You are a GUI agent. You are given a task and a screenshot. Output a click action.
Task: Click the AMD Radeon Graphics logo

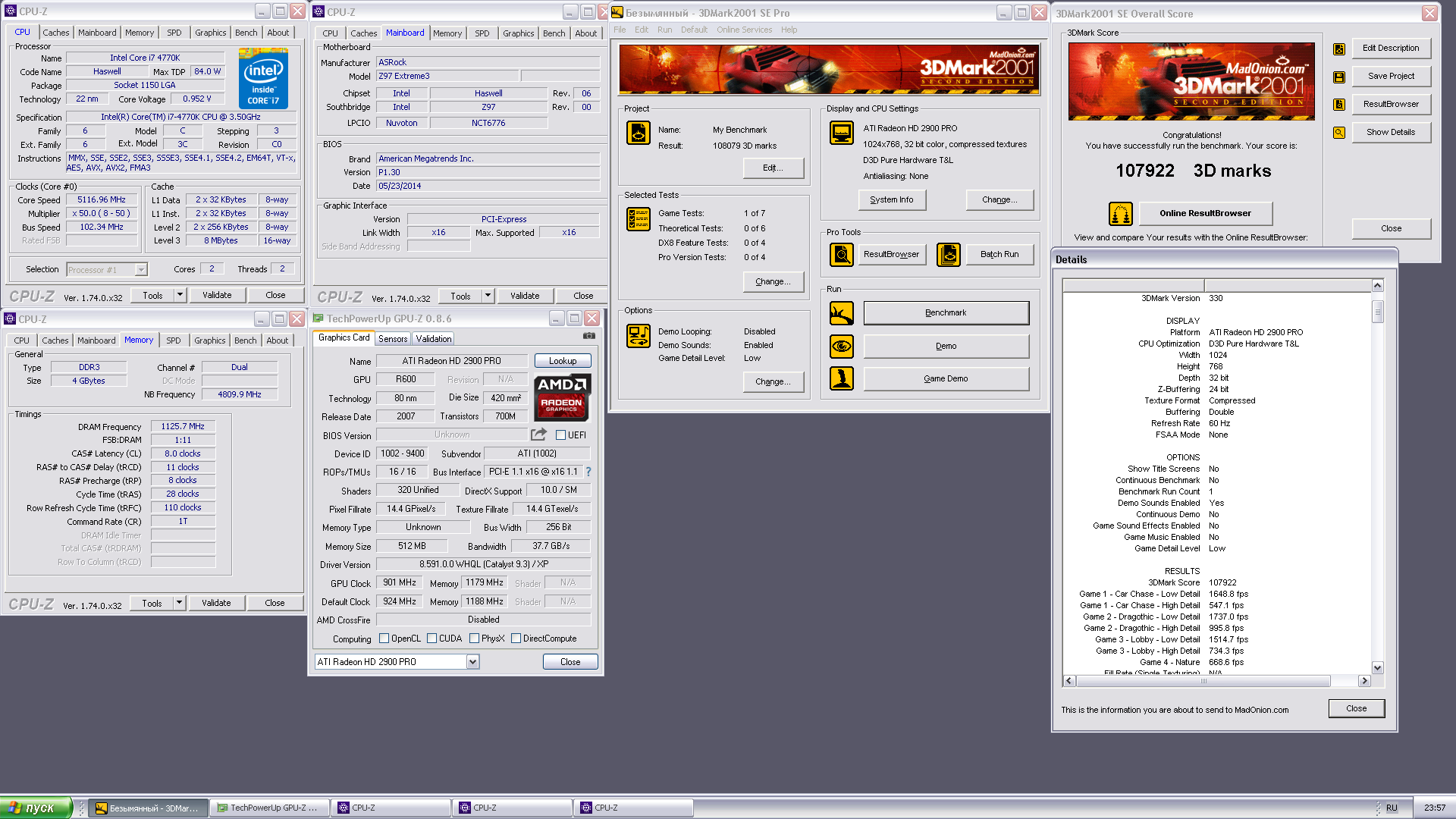click(x=562, y=397)
